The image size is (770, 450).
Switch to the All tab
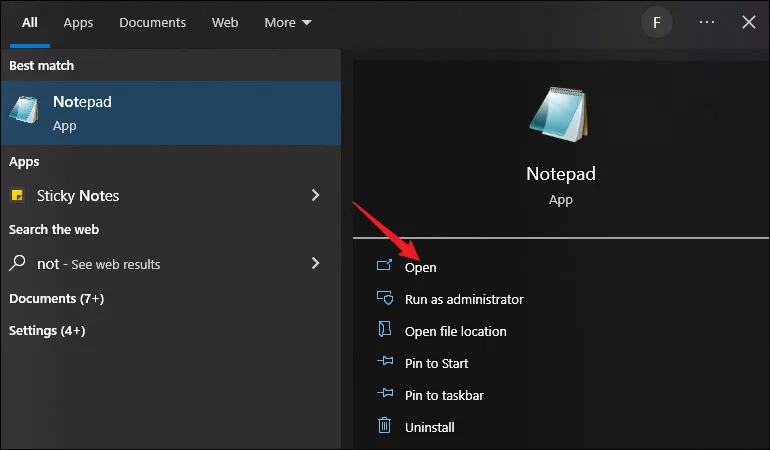(29, 23)
